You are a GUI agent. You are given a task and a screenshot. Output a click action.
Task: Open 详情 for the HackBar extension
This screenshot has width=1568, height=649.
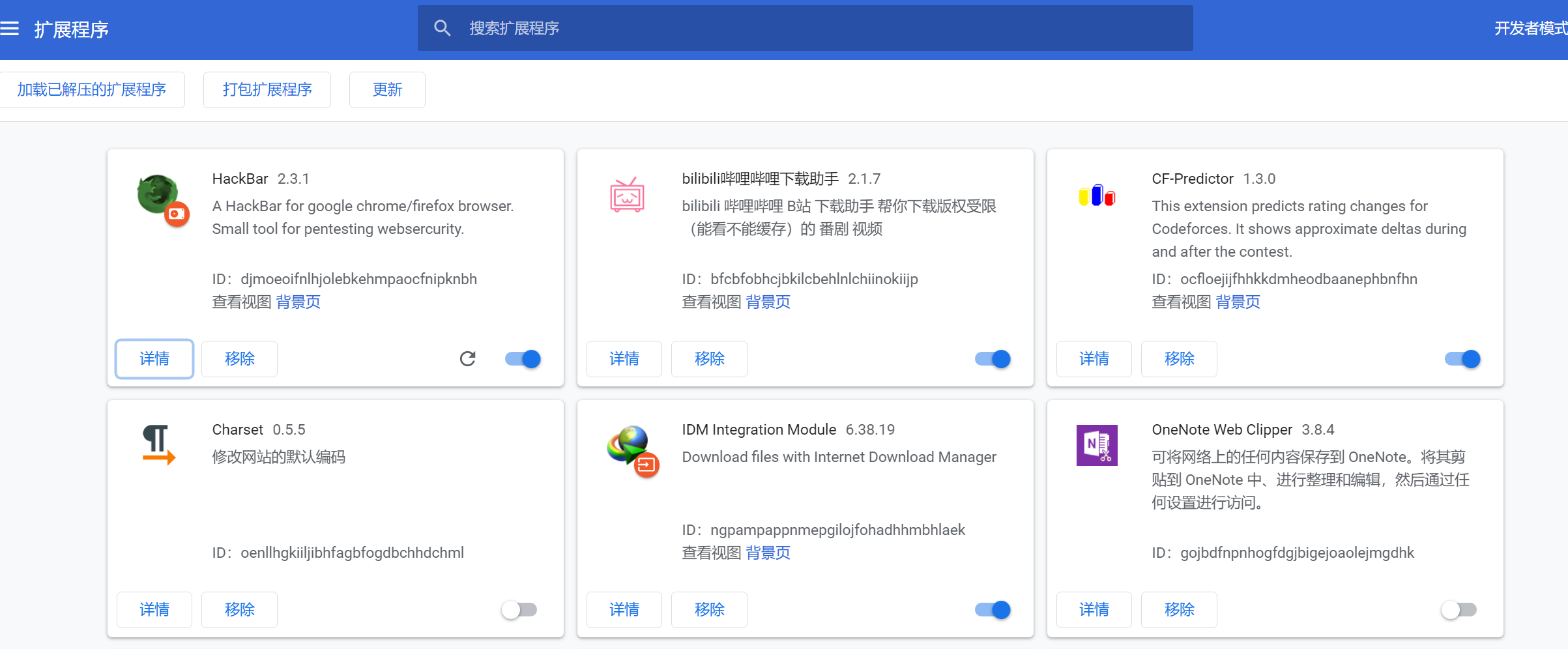click(x=154, y=358)
